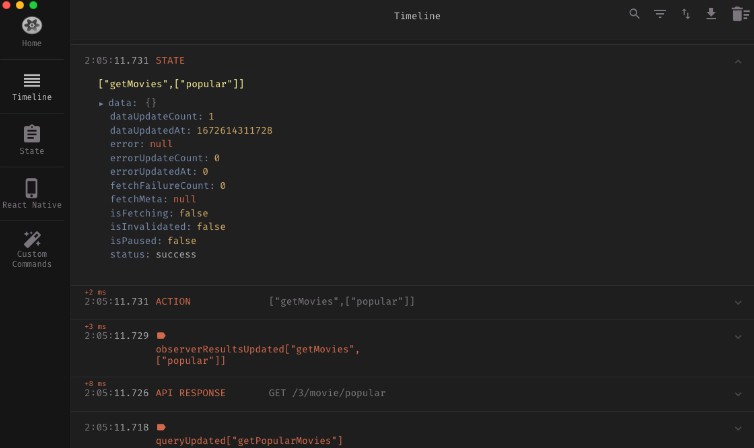
Task: Click the fetchFailureCount: 0 row
Action: (x=167, y=185)
